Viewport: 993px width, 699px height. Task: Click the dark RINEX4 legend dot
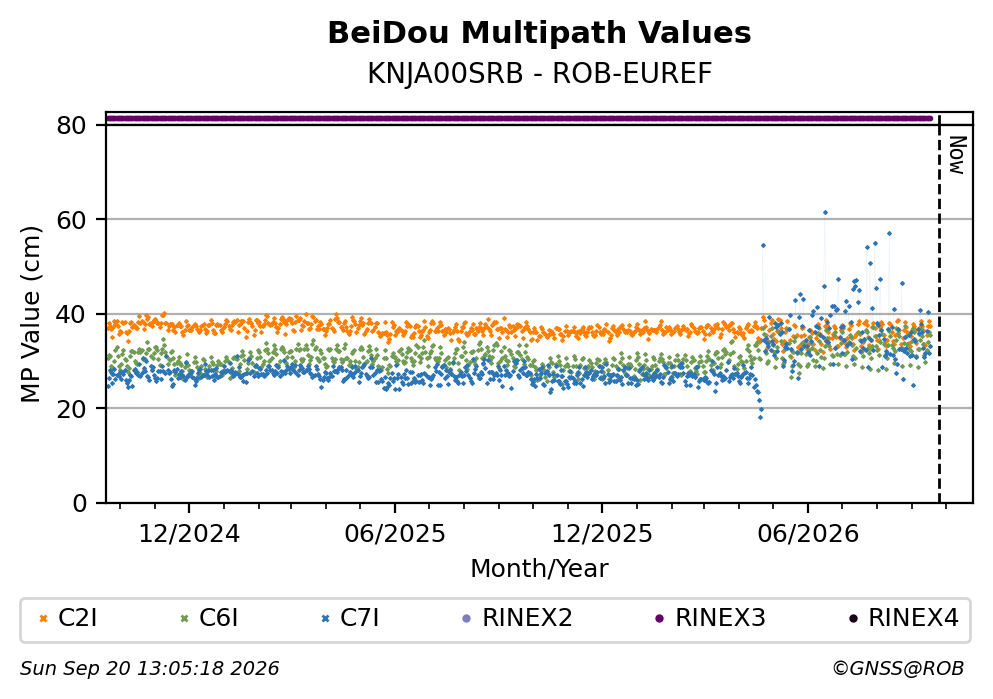pos(853,619)
